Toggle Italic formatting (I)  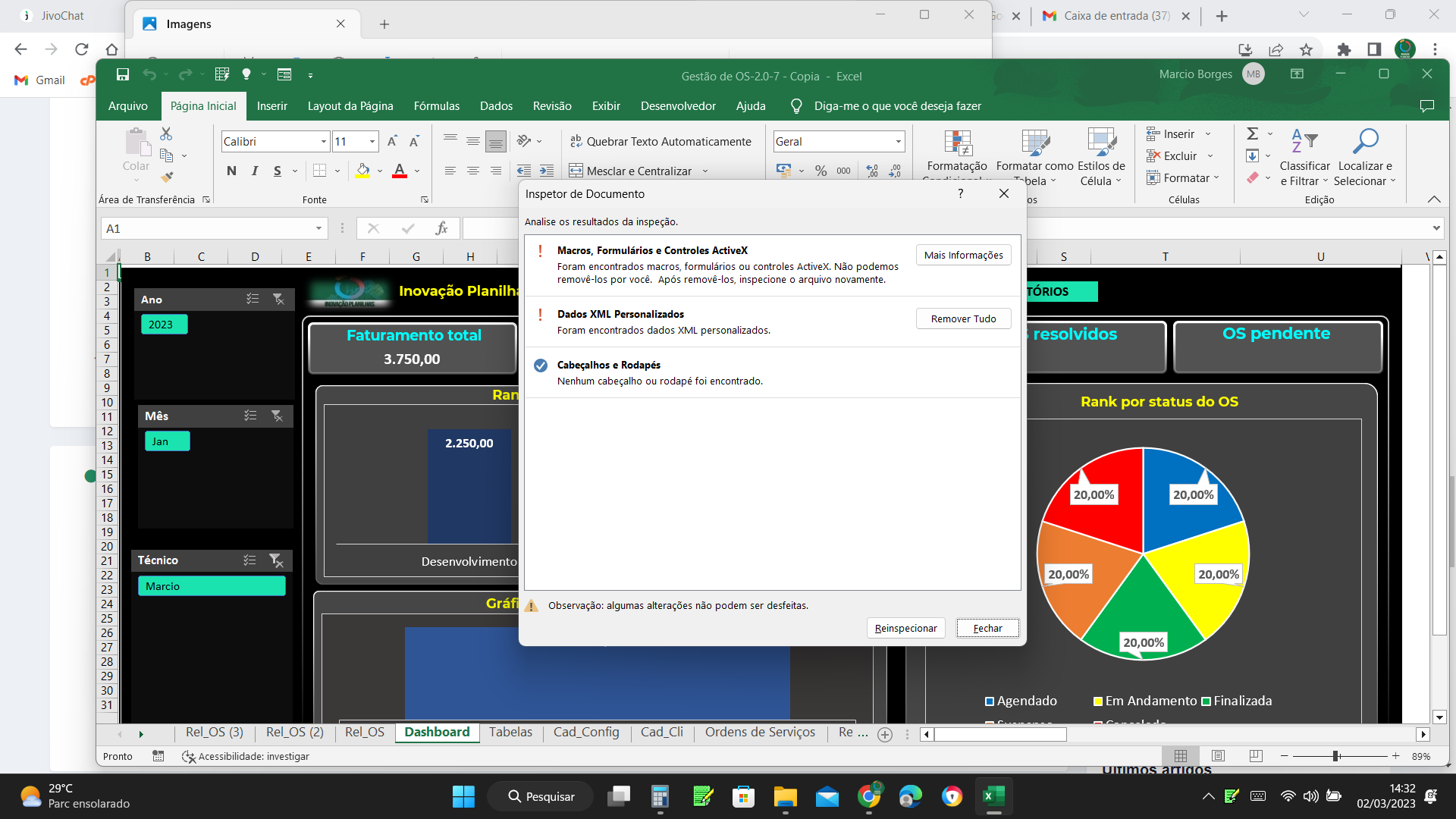point(255,171)
